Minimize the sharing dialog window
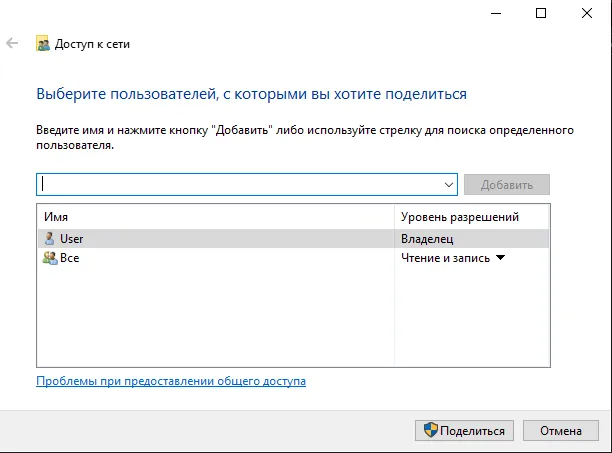612x453 pixels. click(496, 13)
